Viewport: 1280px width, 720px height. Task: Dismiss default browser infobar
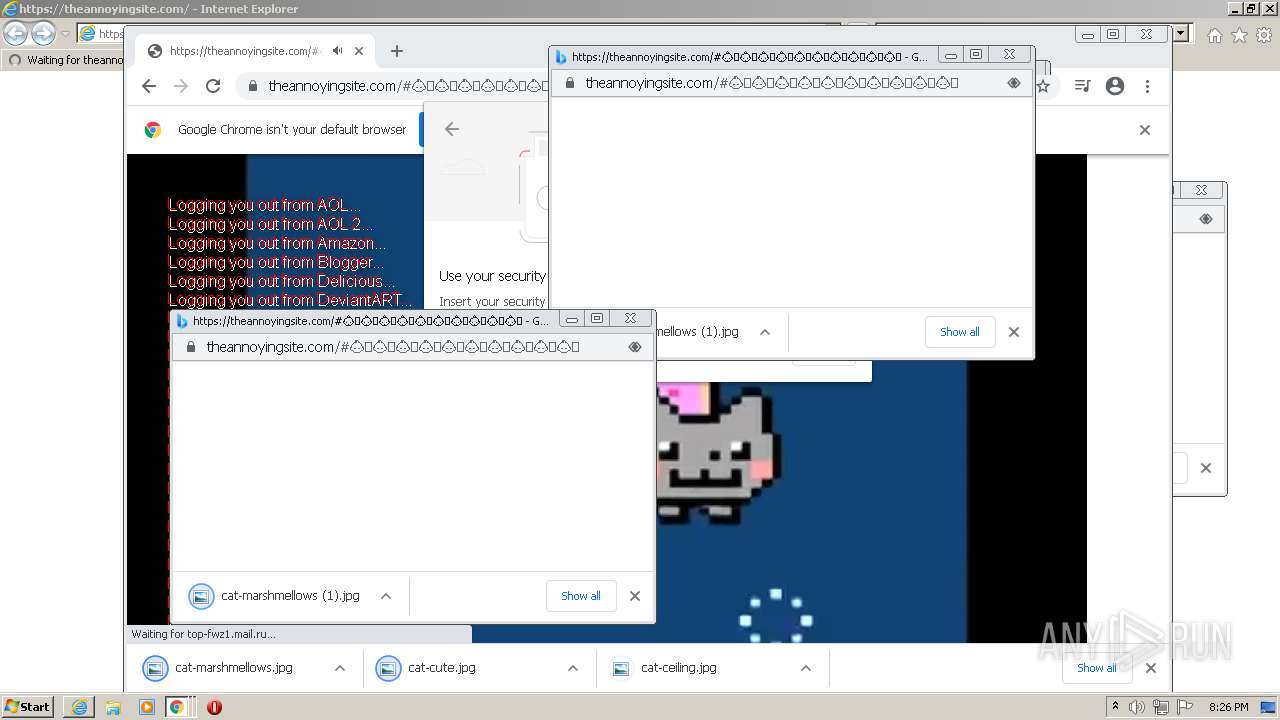(x=1145, y=130)
